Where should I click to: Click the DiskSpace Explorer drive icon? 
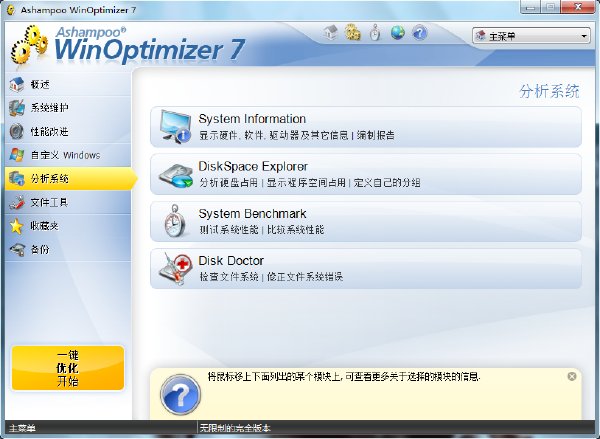(176, 176)
